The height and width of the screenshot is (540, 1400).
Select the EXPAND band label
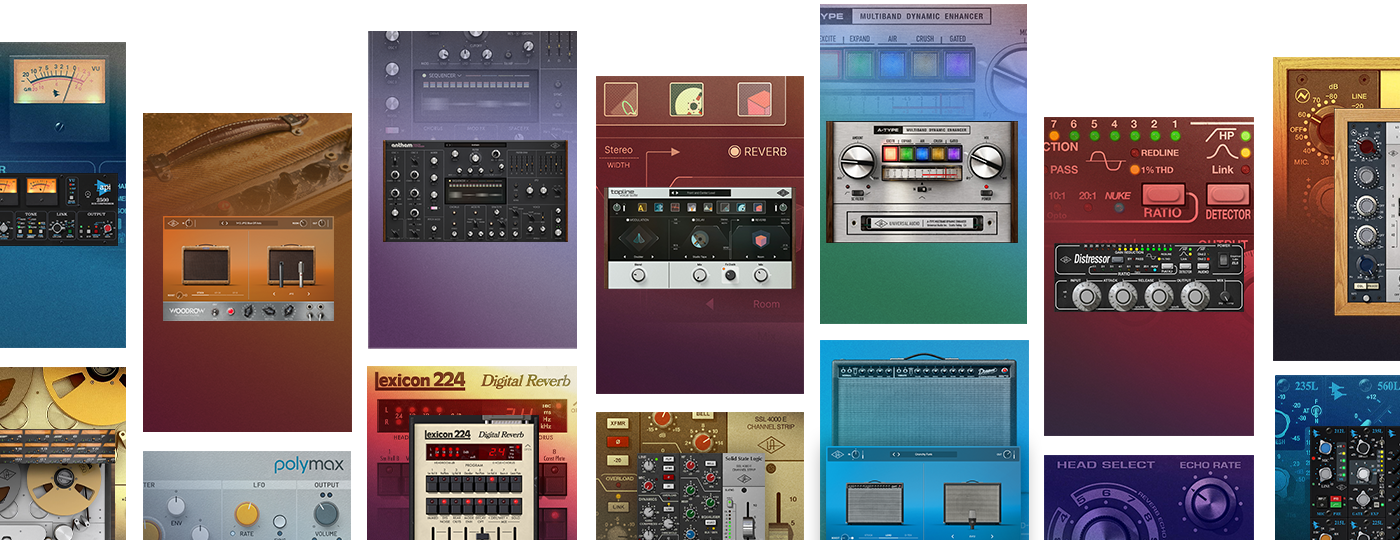859,38
